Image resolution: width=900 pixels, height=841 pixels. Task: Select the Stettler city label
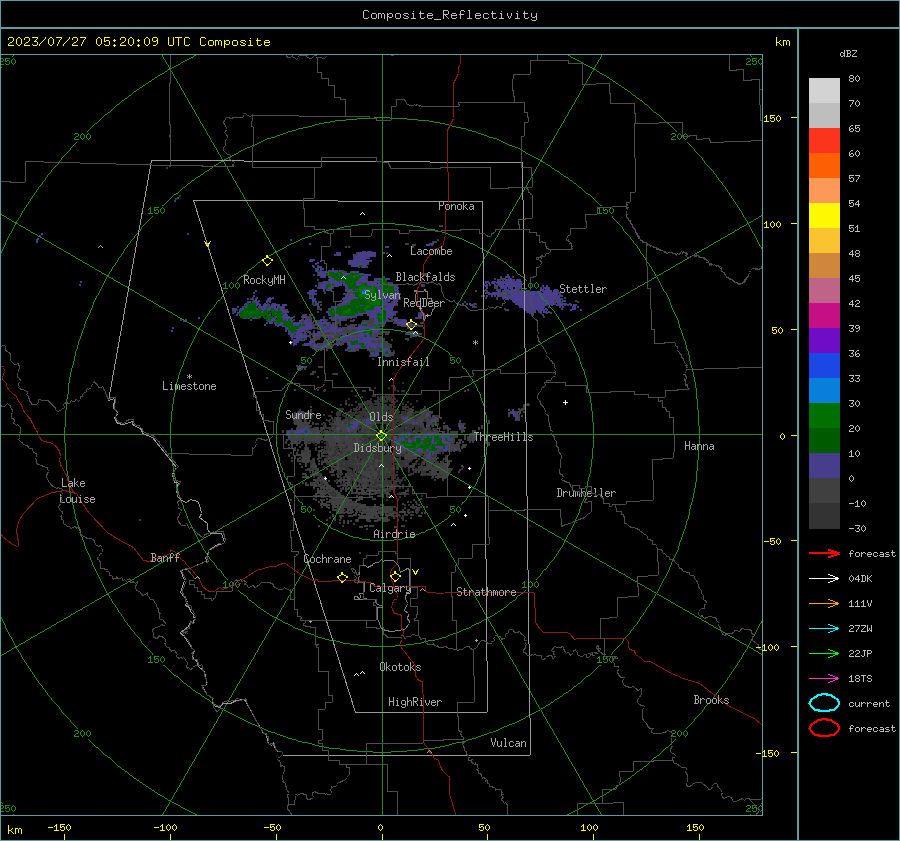(583, 289)
